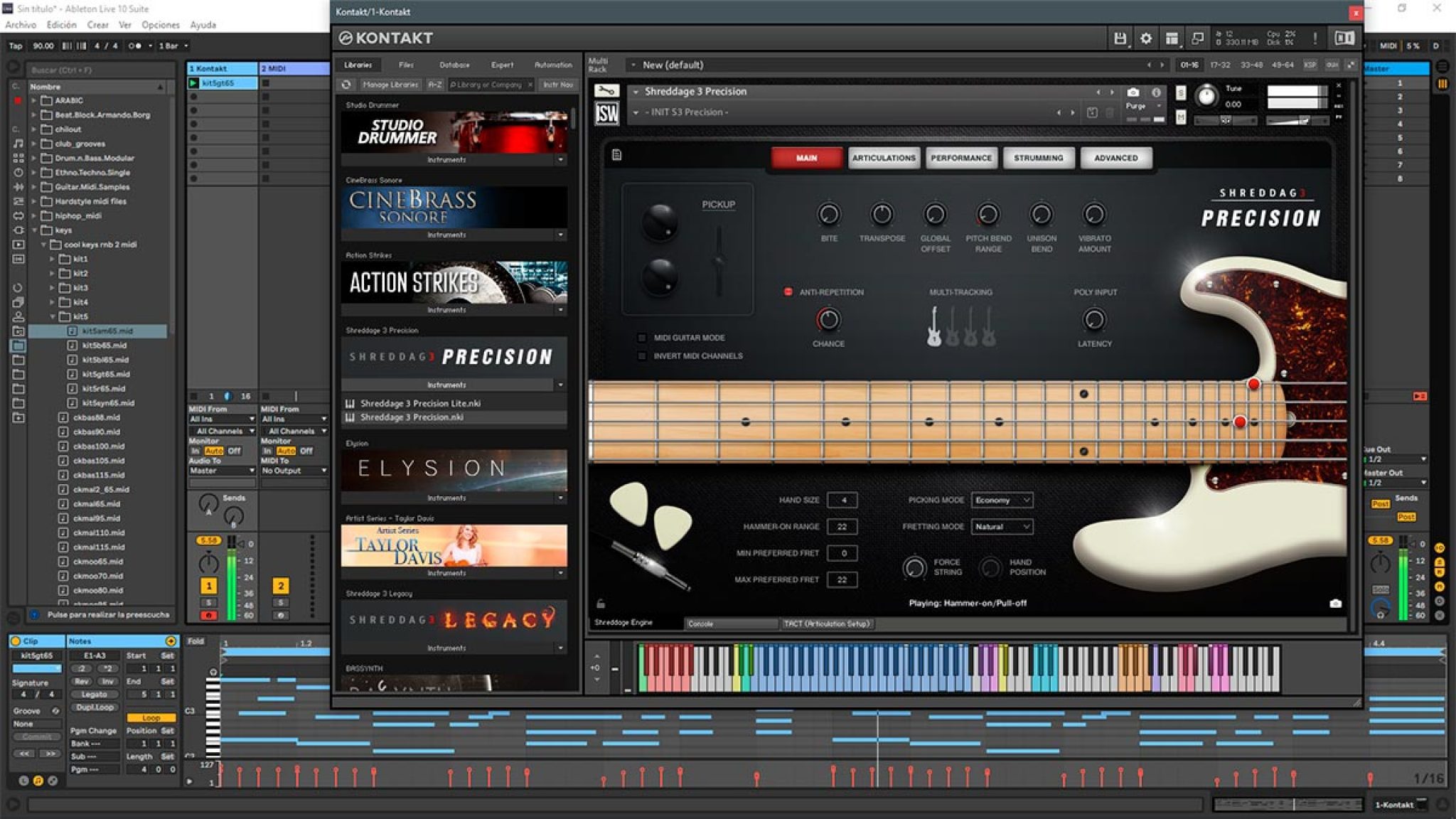1456x819 pixels.
Task: Open the Fretting Mode Natural dropdown
Action: [1002, 527]
